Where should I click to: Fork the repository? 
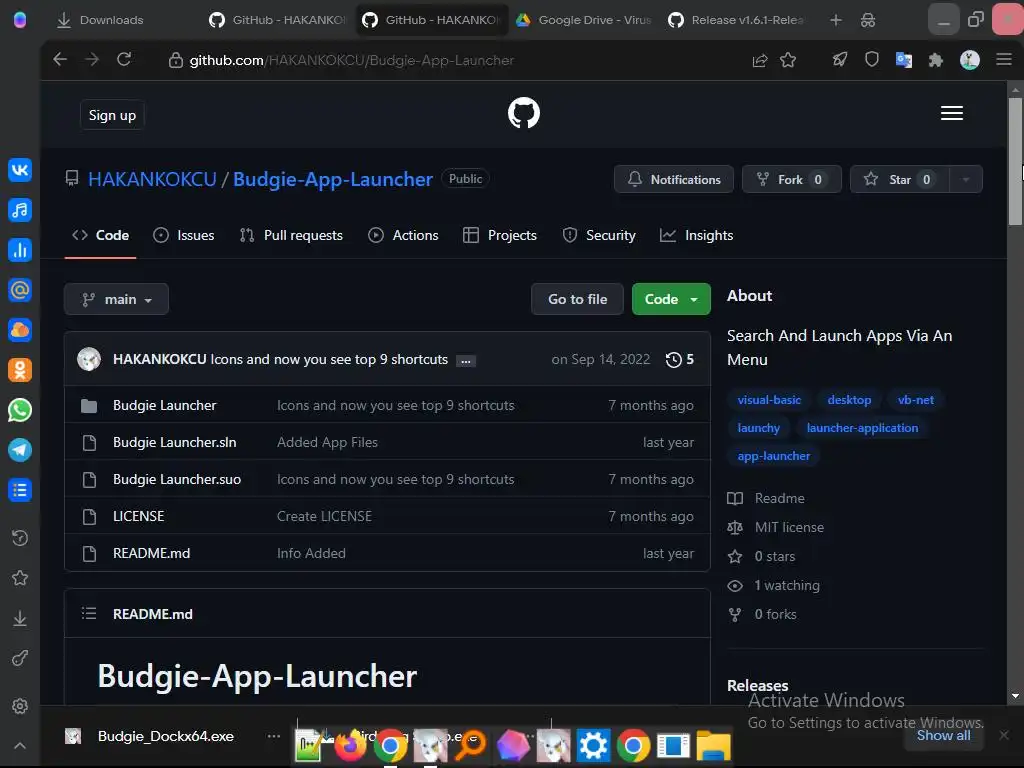pos(792,179)
